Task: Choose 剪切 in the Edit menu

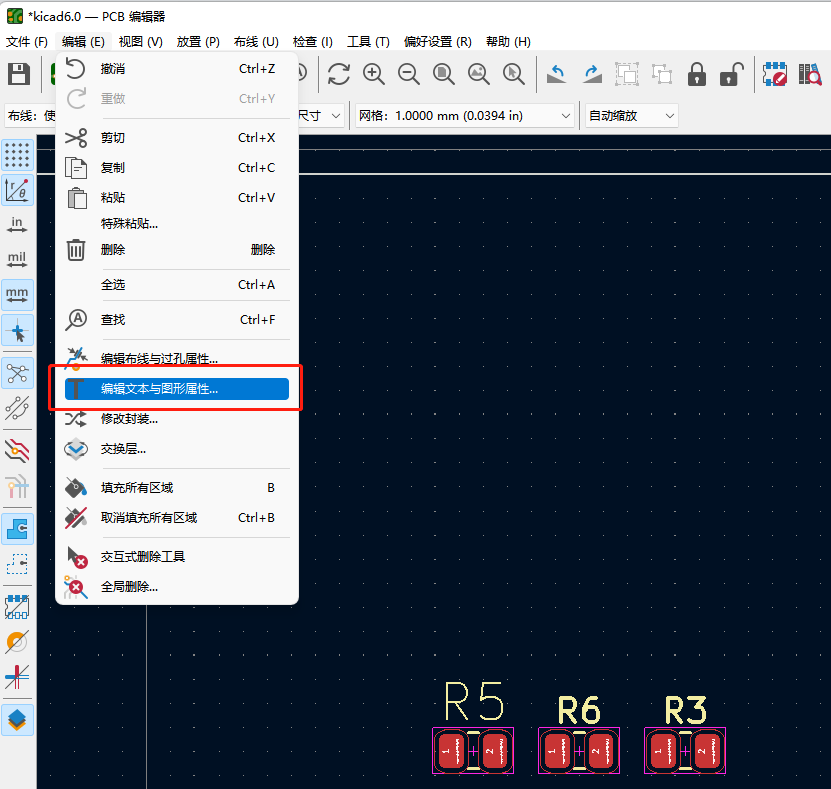Action: (x=177, y=138)
